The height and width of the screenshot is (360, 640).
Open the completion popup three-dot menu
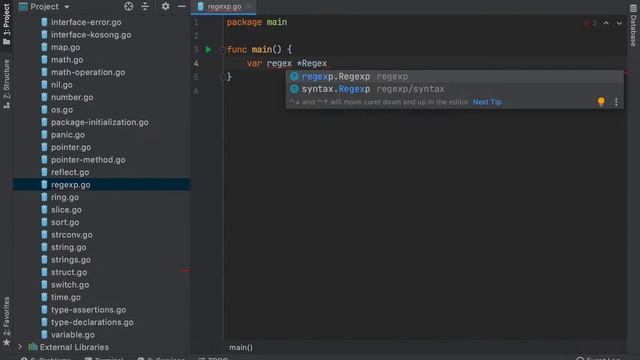coord(616,102)
